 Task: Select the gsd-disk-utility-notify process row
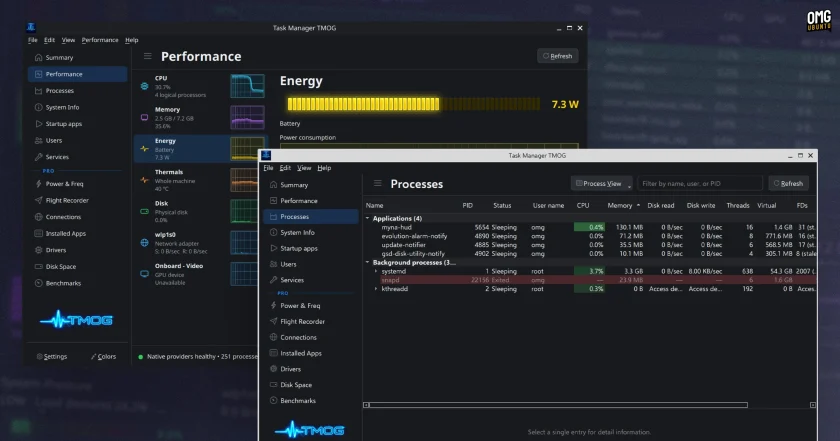pos(590,253)
